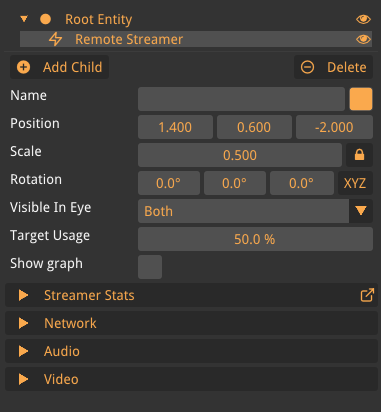Image resolution: width=381 pixels, height=412 pixels.
Task: Click the Position label
Action: point(35,124)
